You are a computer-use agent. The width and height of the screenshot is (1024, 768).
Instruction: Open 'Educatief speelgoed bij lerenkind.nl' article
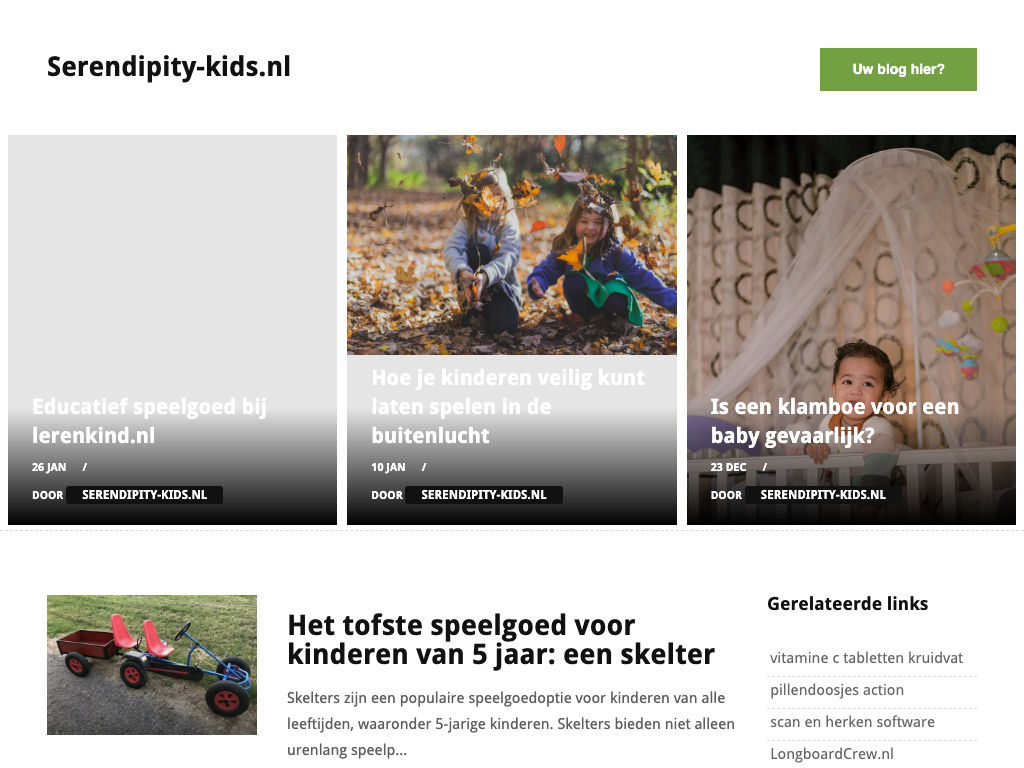click(150, 421)
